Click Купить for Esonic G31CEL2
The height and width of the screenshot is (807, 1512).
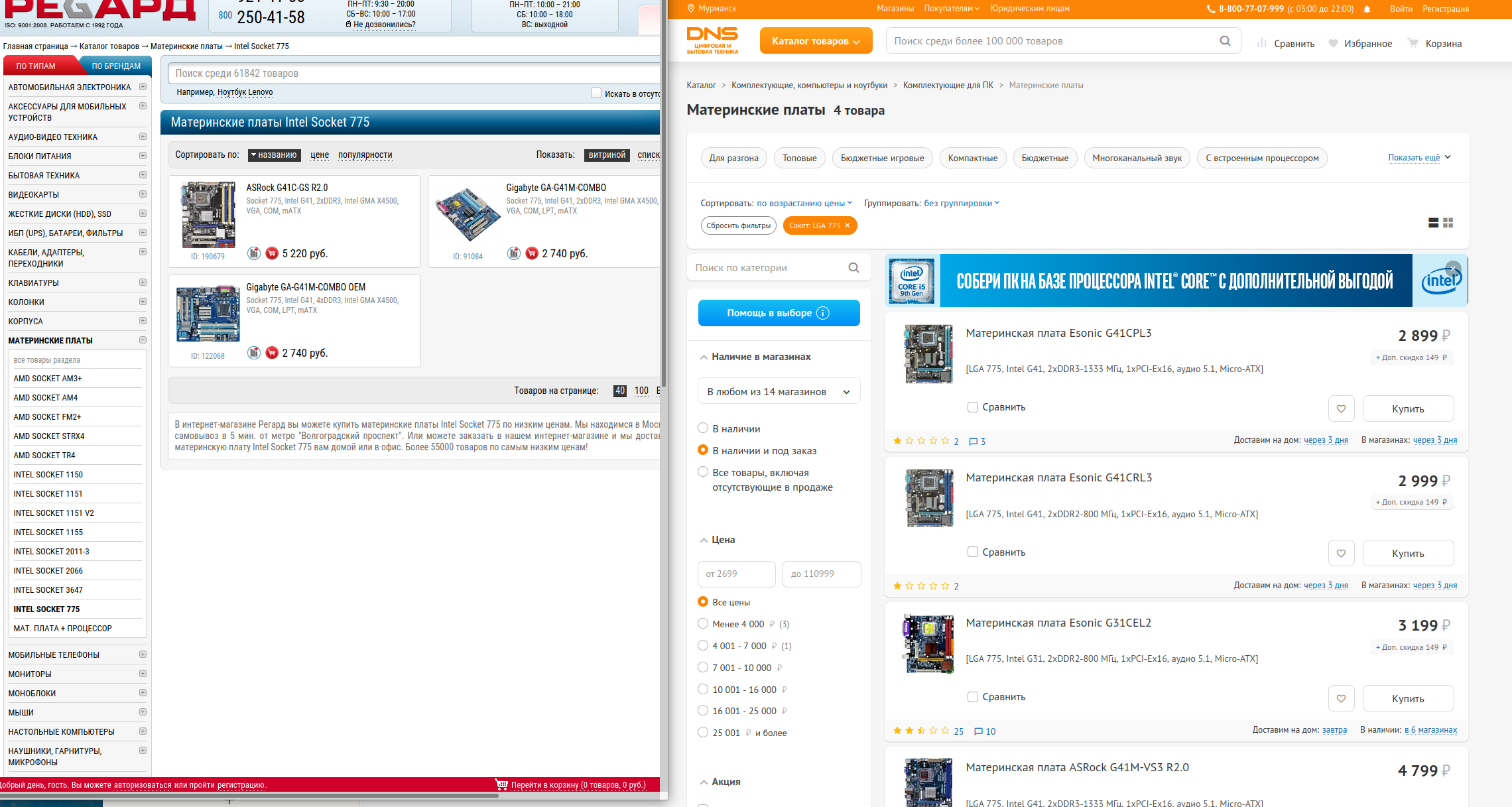coord(1408,698)
